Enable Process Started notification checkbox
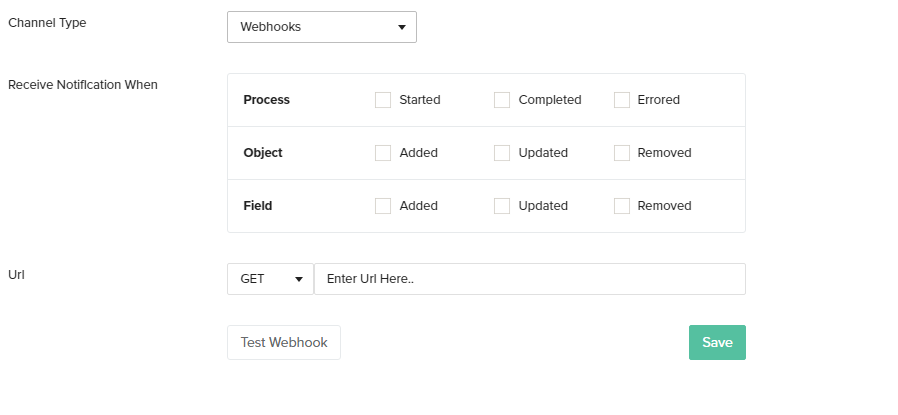 pyautogui.click(x=383, y=100)
